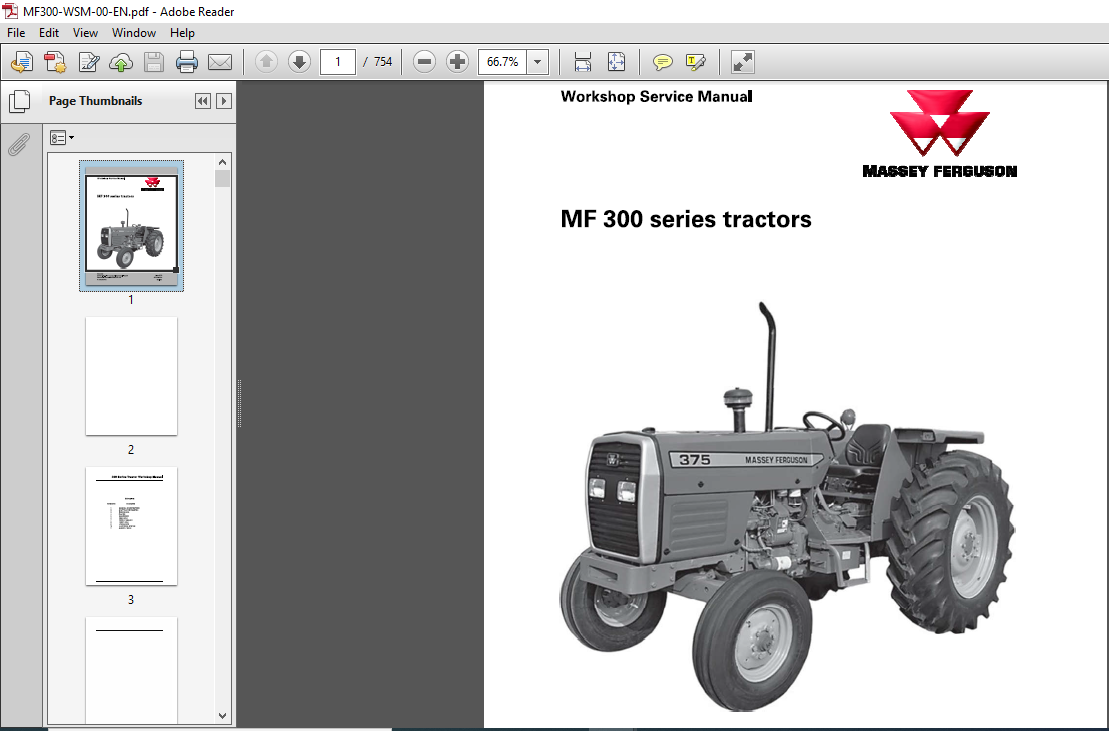
Task: Click the '754' total page count text
Action: point(383,62)
